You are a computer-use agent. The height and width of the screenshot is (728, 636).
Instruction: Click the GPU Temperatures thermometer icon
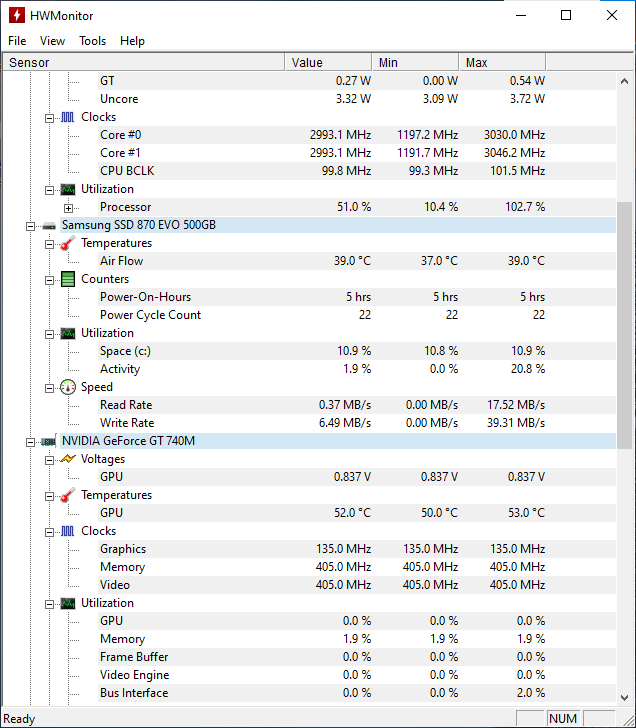[x=68, y=495]
